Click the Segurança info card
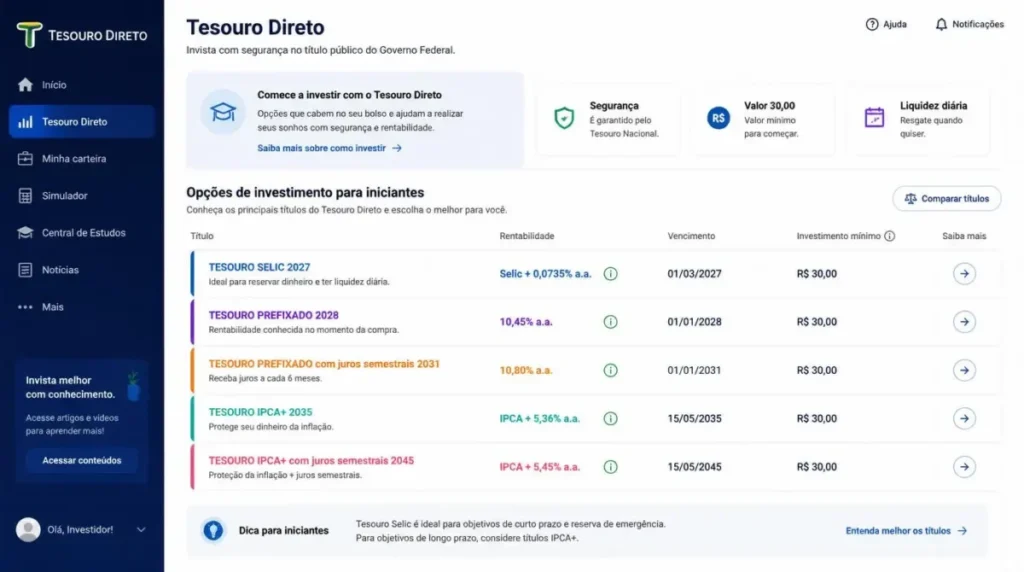The width and height of the screenshot is (1024, 572). pos(608,119)
